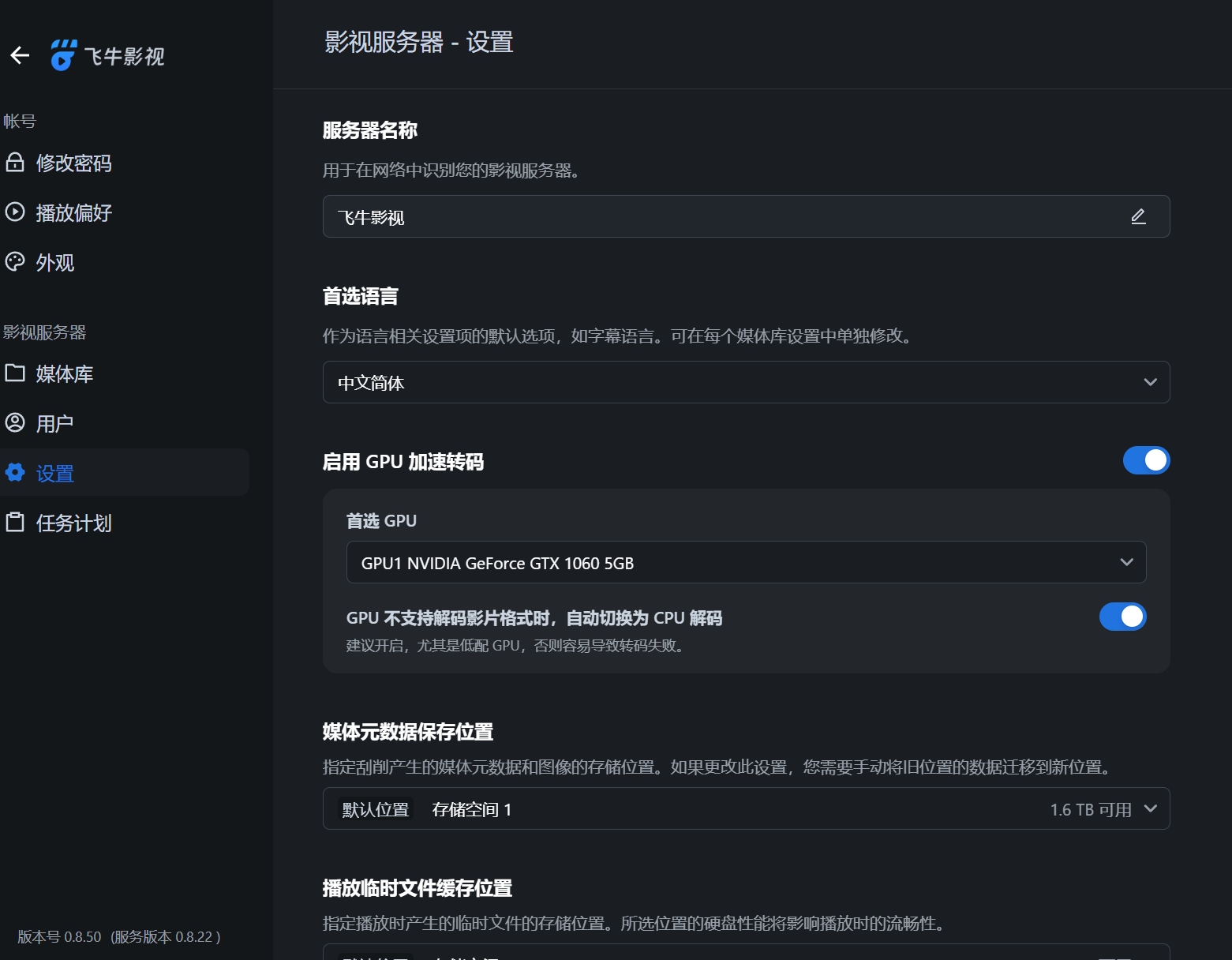Select 设置 in the sidebar
Screen dimensions: 1232x960
(55, 473)
